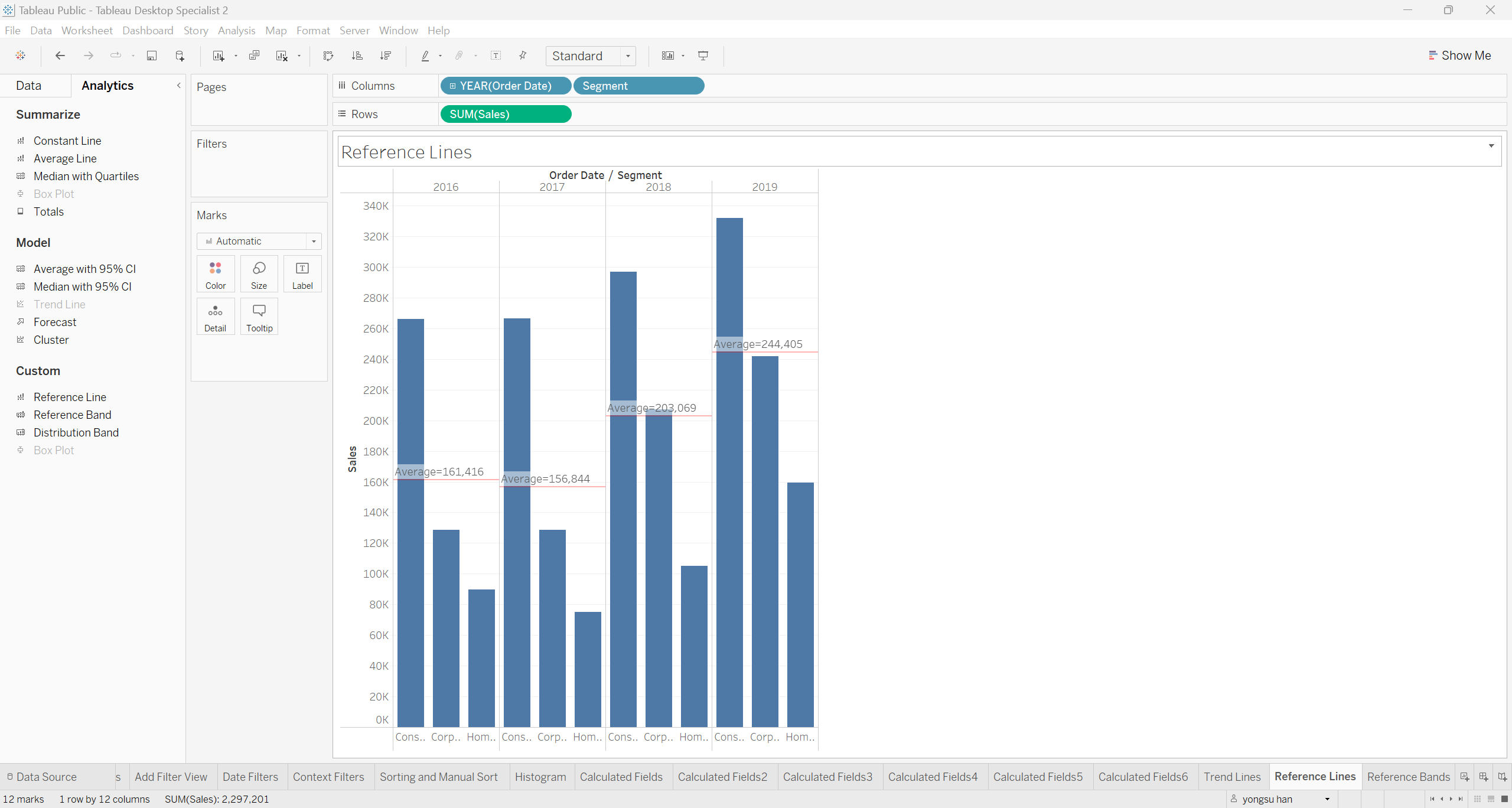Sort ascending using the toolbar icon
The width and height of the screenshot is (1512, 808).
pyautogui.click(x=357, y=56)
